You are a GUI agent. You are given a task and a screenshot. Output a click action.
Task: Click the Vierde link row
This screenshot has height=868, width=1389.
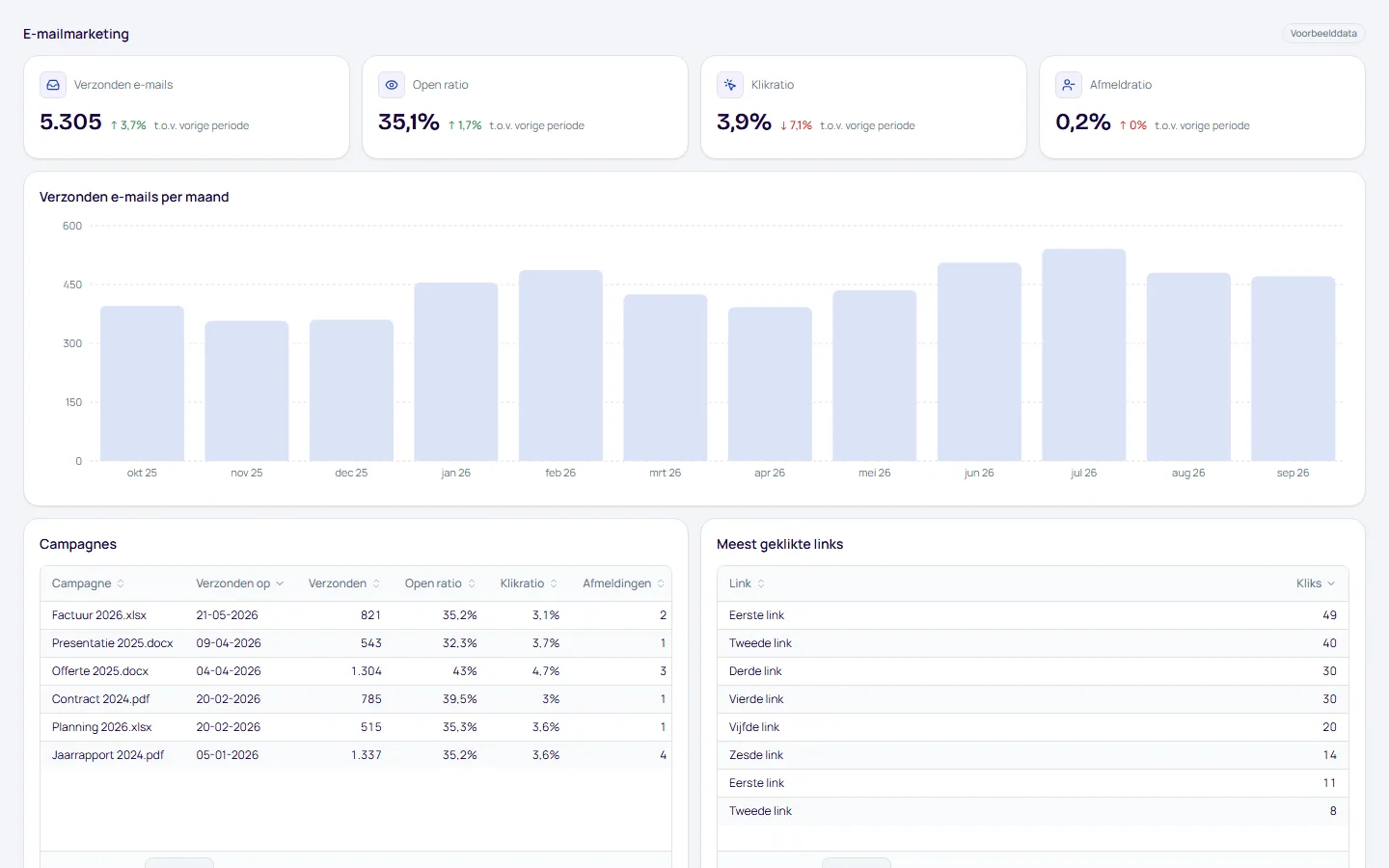coord(1033,699)
